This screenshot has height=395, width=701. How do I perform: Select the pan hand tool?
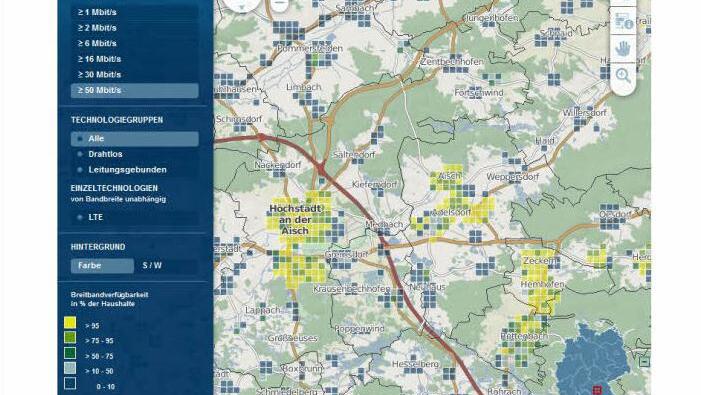[623, 48]
